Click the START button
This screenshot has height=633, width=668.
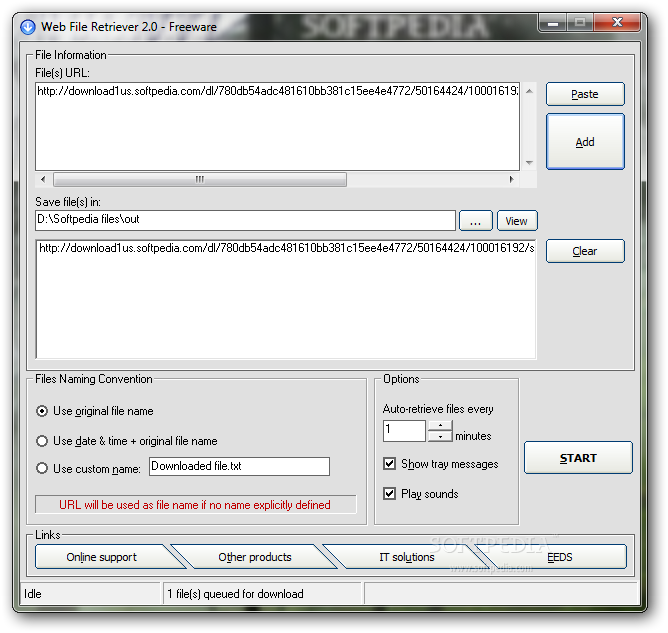coord(578,458)
